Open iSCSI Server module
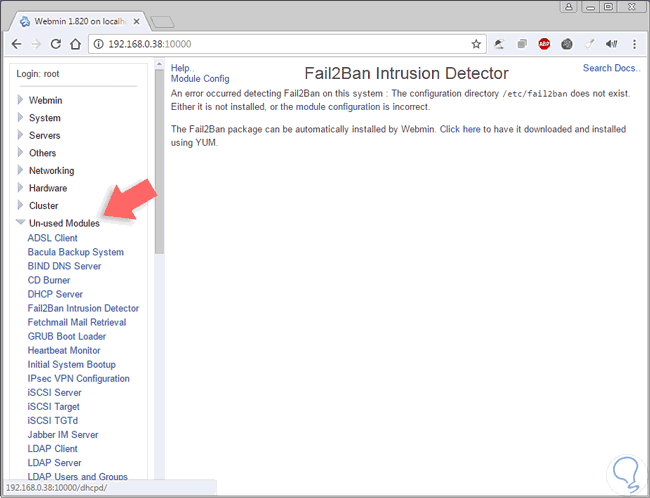This screenshot has width=650, height=498. (54, 393)
